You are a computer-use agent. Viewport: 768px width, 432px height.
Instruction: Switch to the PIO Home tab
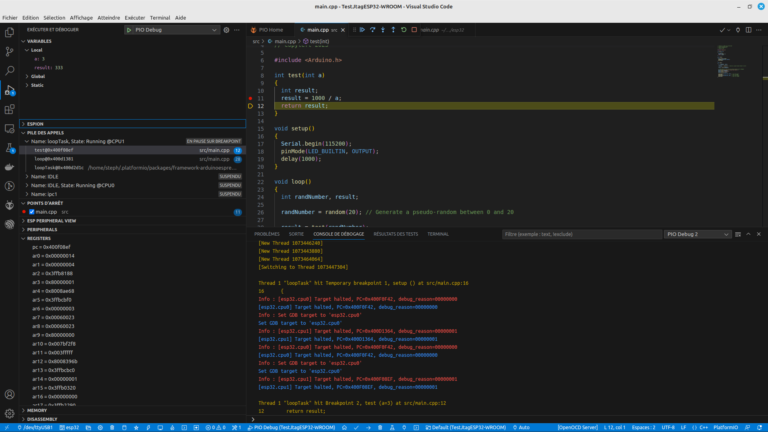(270, 30)
